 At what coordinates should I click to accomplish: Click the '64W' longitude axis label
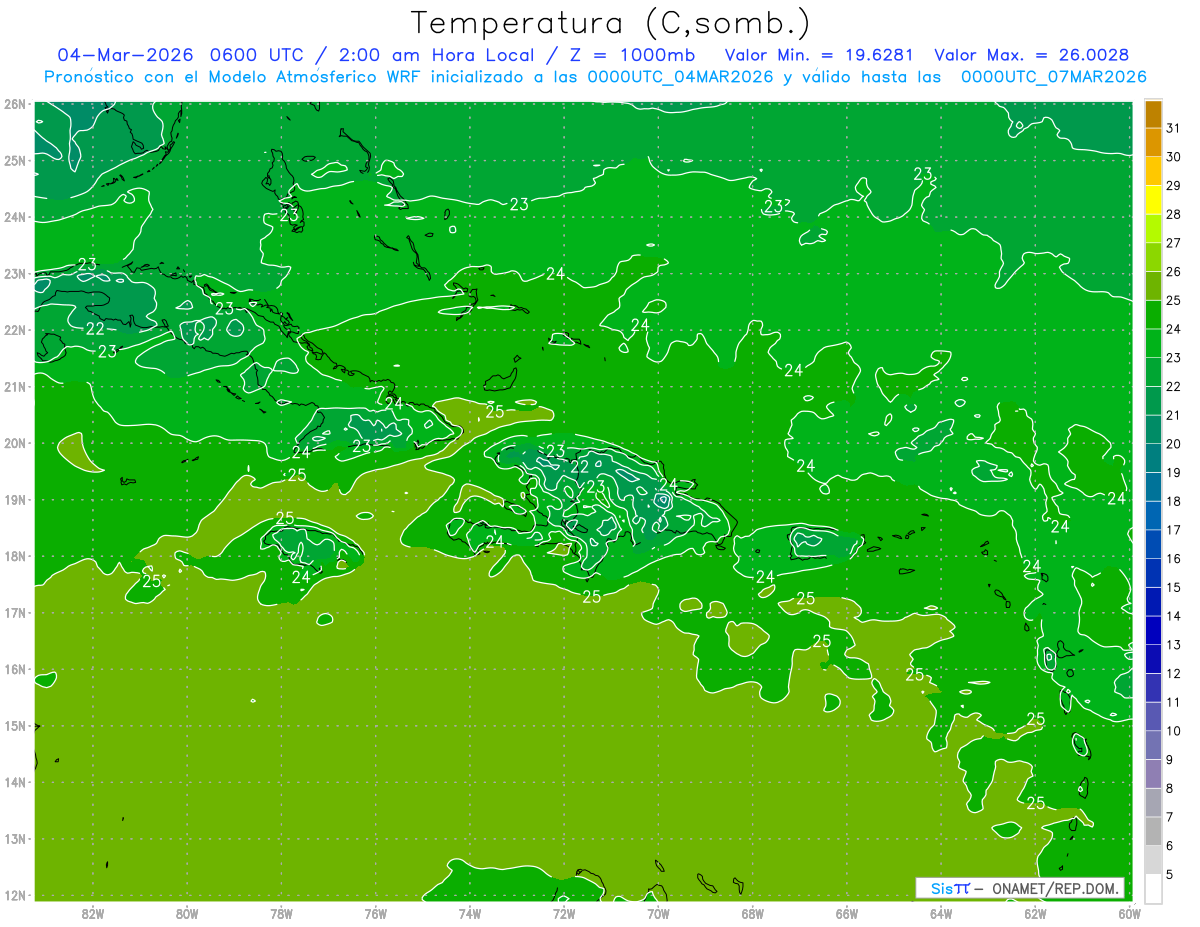click(940, 913)
